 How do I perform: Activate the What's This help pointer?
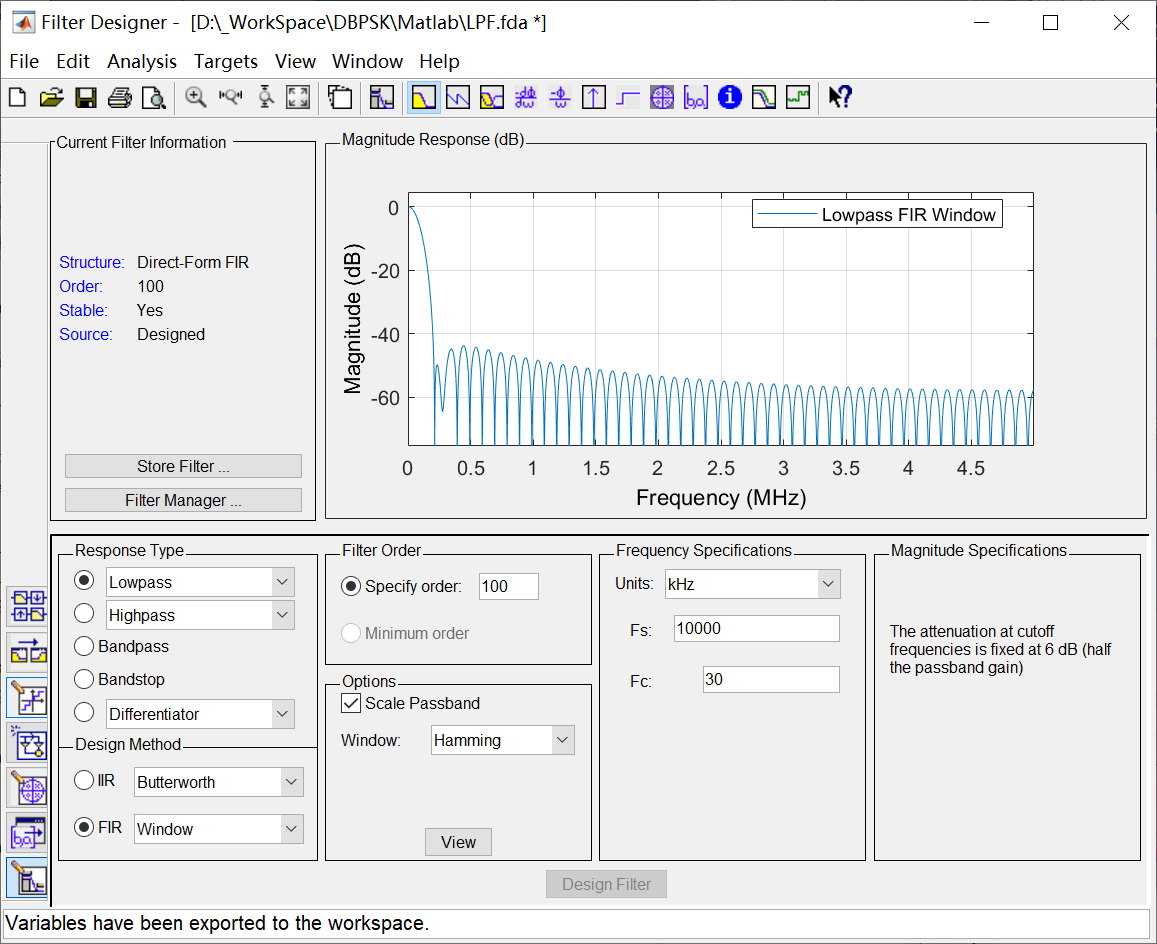[x=840, y=97]
